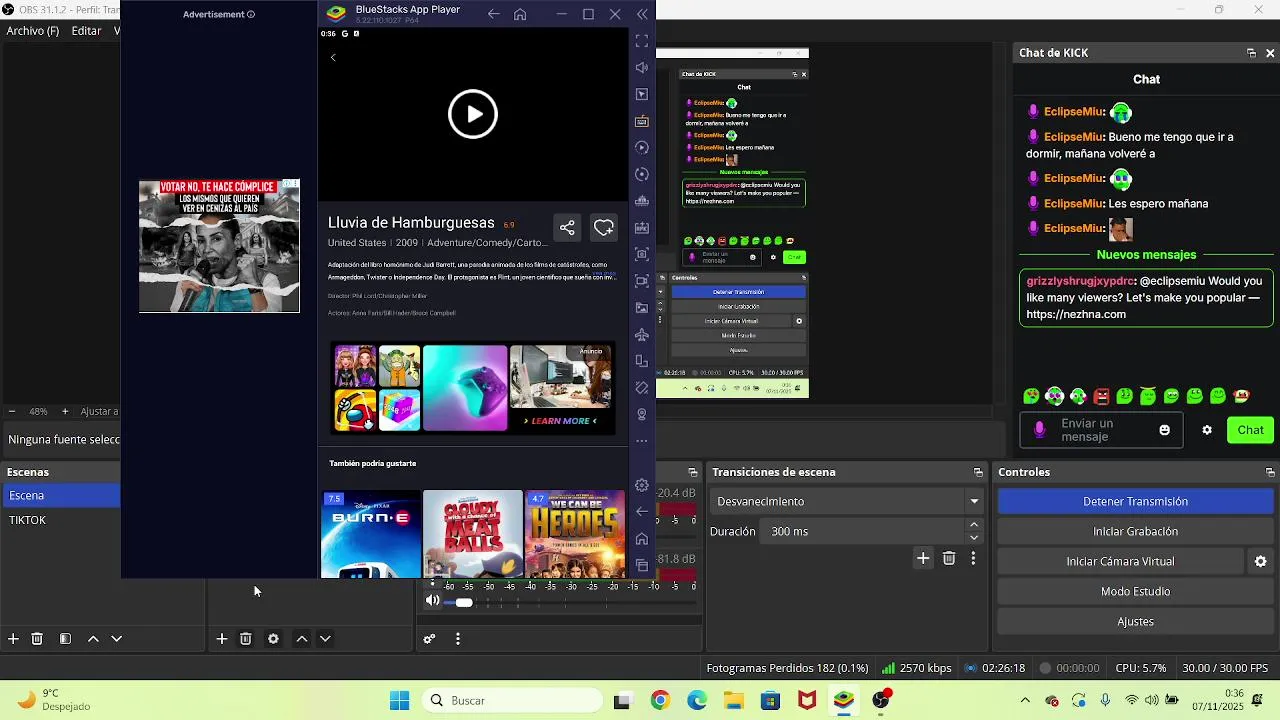The image size is (1280, 720).
Task: Remove transition trash icon
Action: tap(949, 558)
